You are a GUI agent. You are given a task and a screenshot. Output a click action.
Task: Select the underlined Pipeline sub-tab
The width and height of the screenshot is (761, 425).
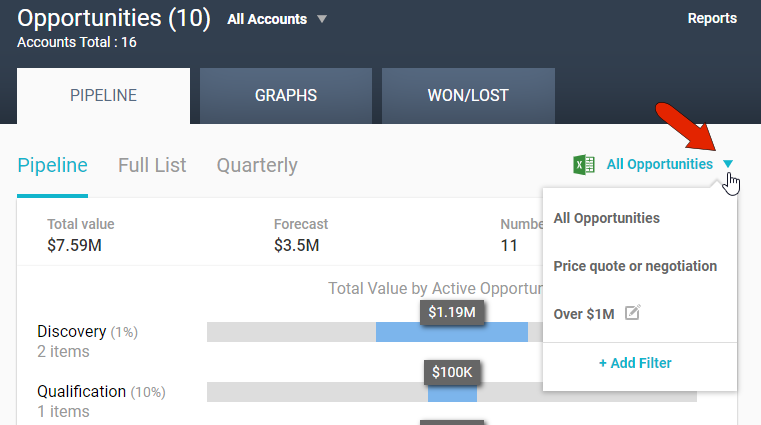(x=52, y=165)
